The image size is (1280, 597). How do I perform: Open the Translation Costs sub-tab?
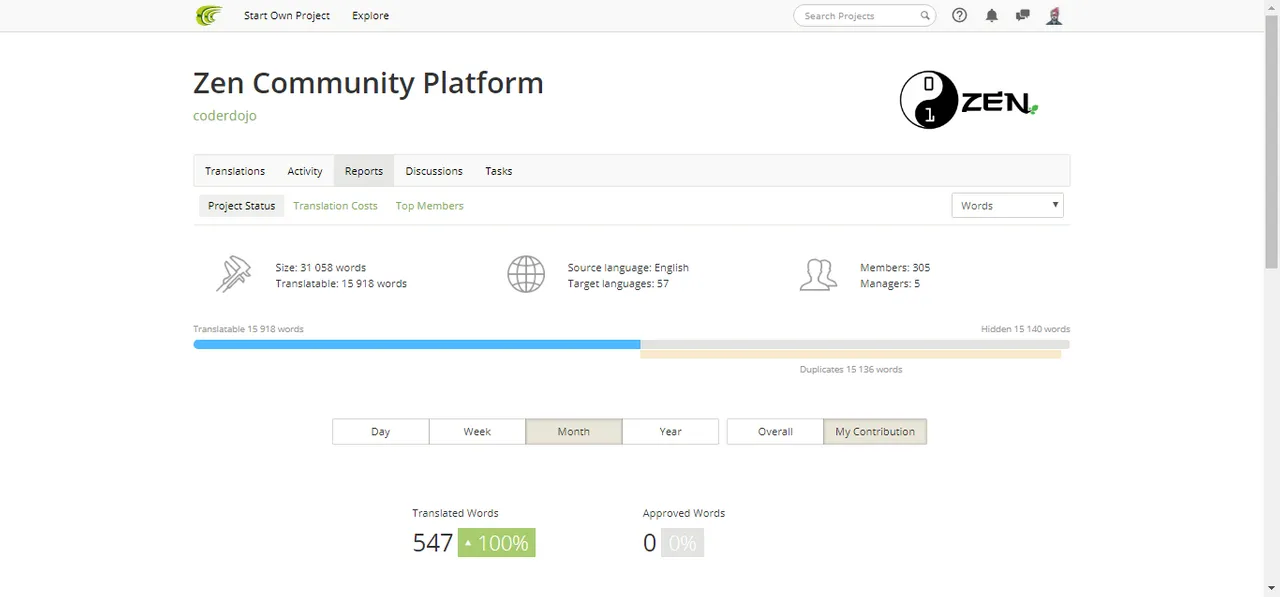tap(335, 205)
